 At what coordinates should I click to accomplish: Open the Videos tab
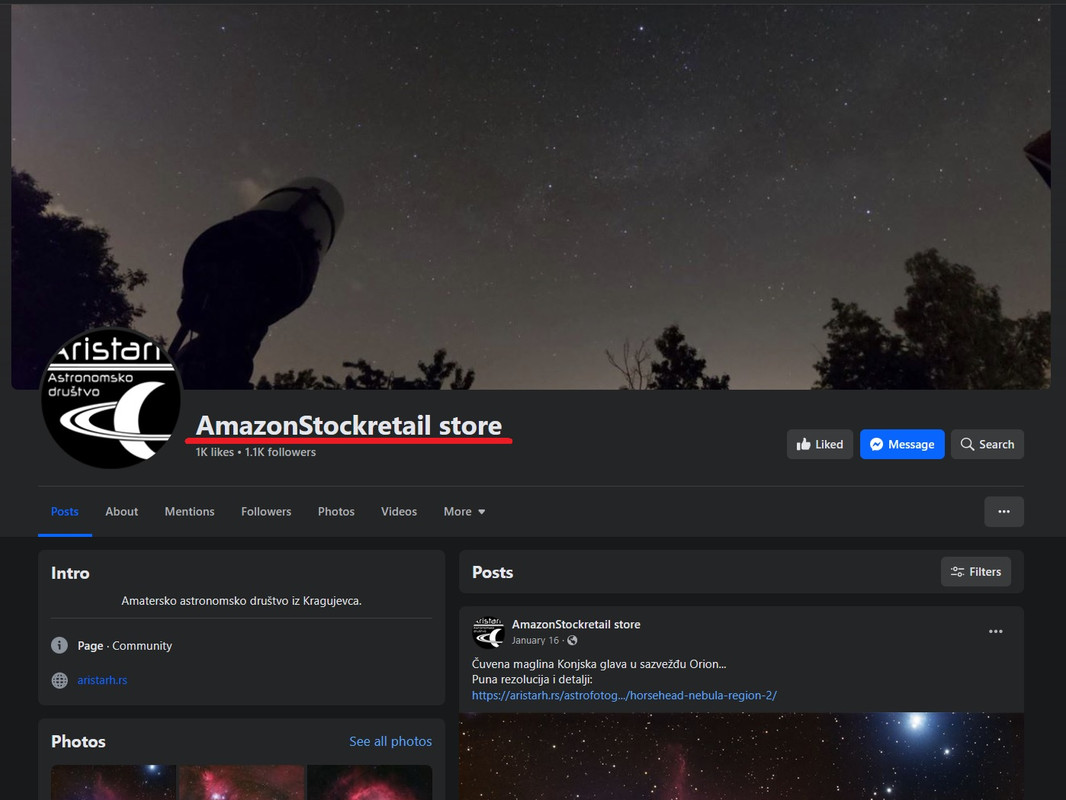[398, 512]
